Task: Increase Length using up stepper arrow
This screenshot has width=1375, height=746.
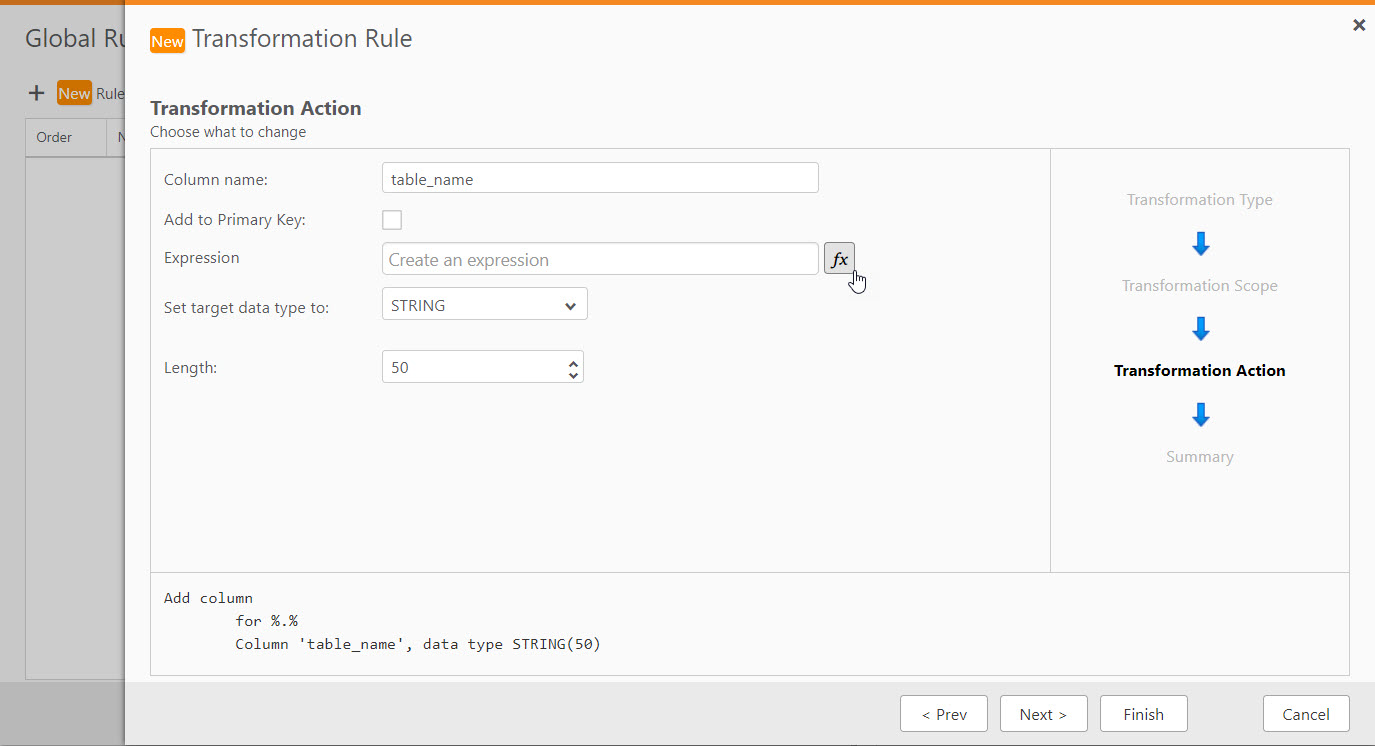Action: 573,361
